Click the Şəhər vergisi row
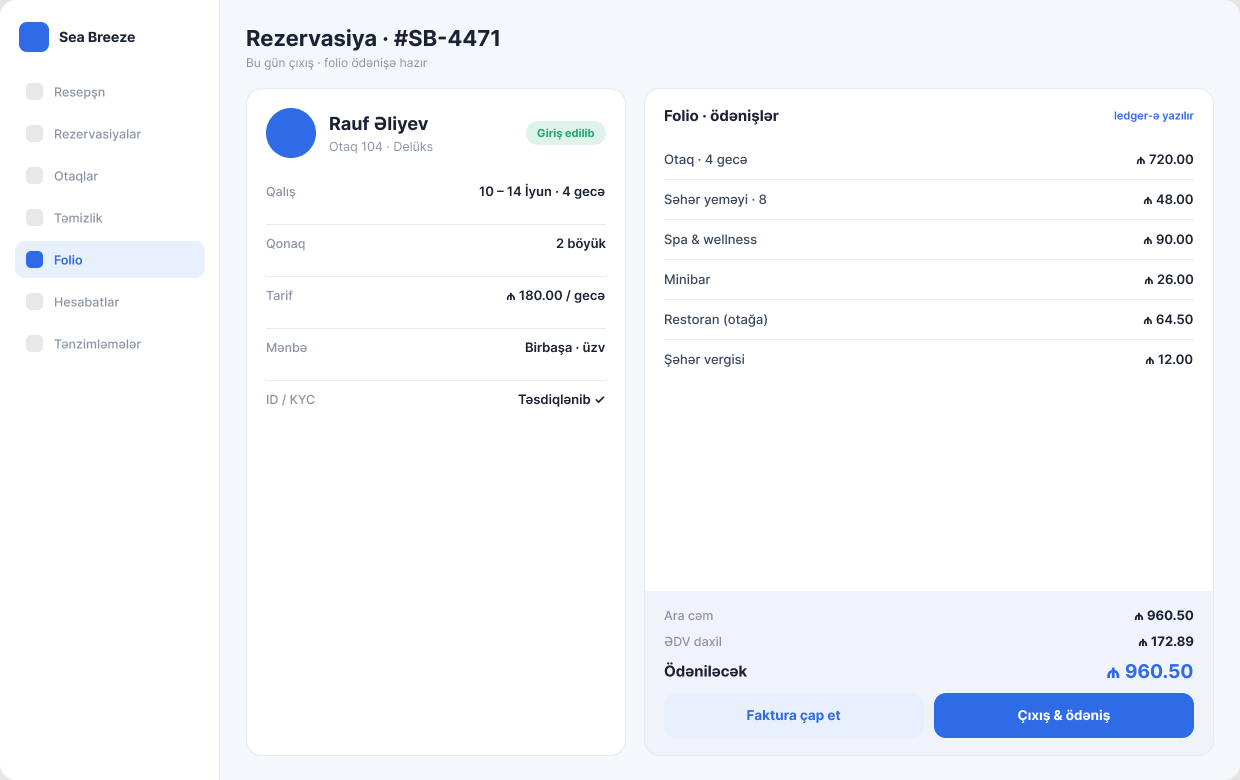The height and width of the screenshot is (780, 1240). pos(929,360)
